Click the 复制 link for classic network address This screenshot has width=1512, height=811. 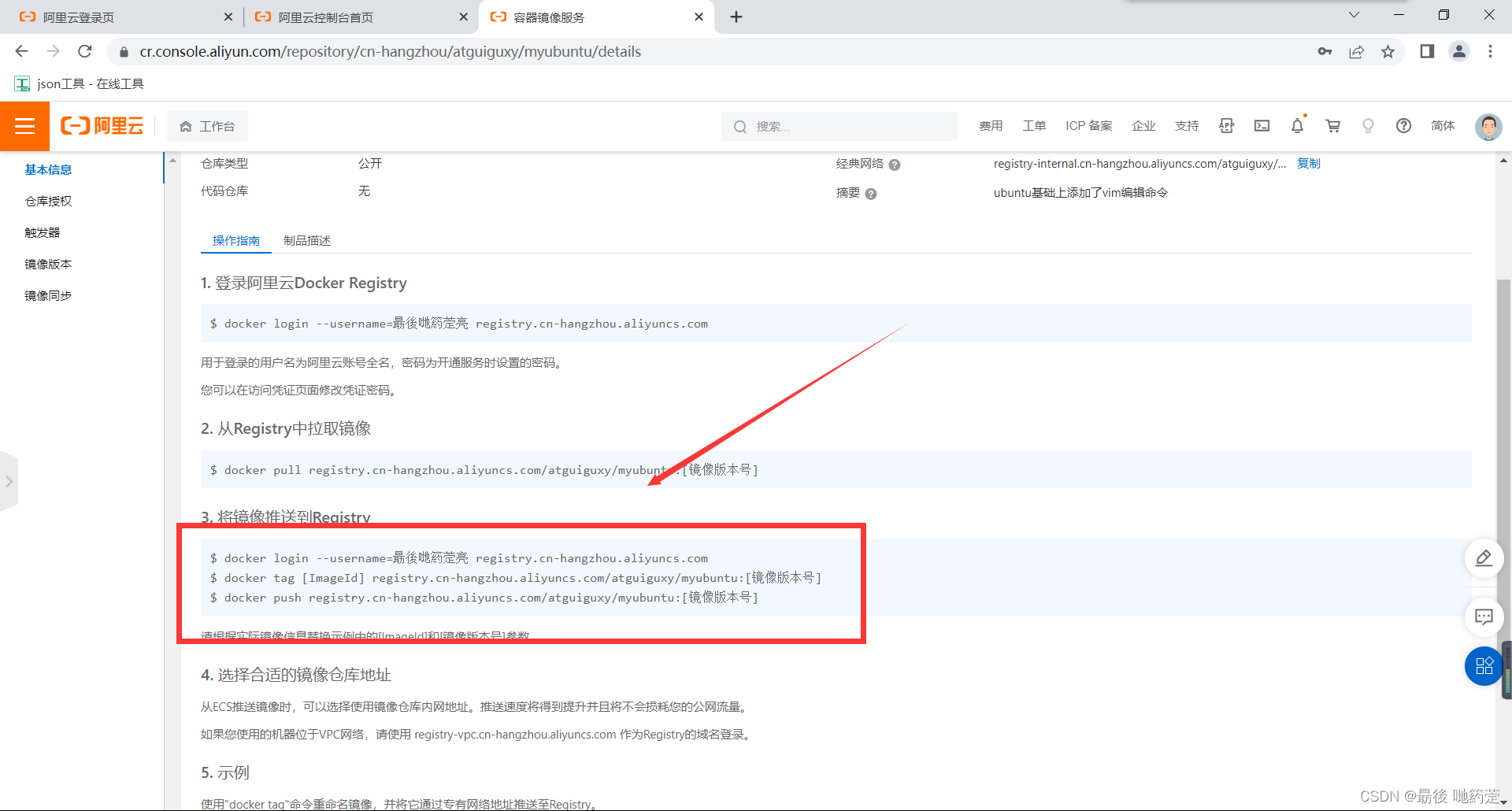1309,163
